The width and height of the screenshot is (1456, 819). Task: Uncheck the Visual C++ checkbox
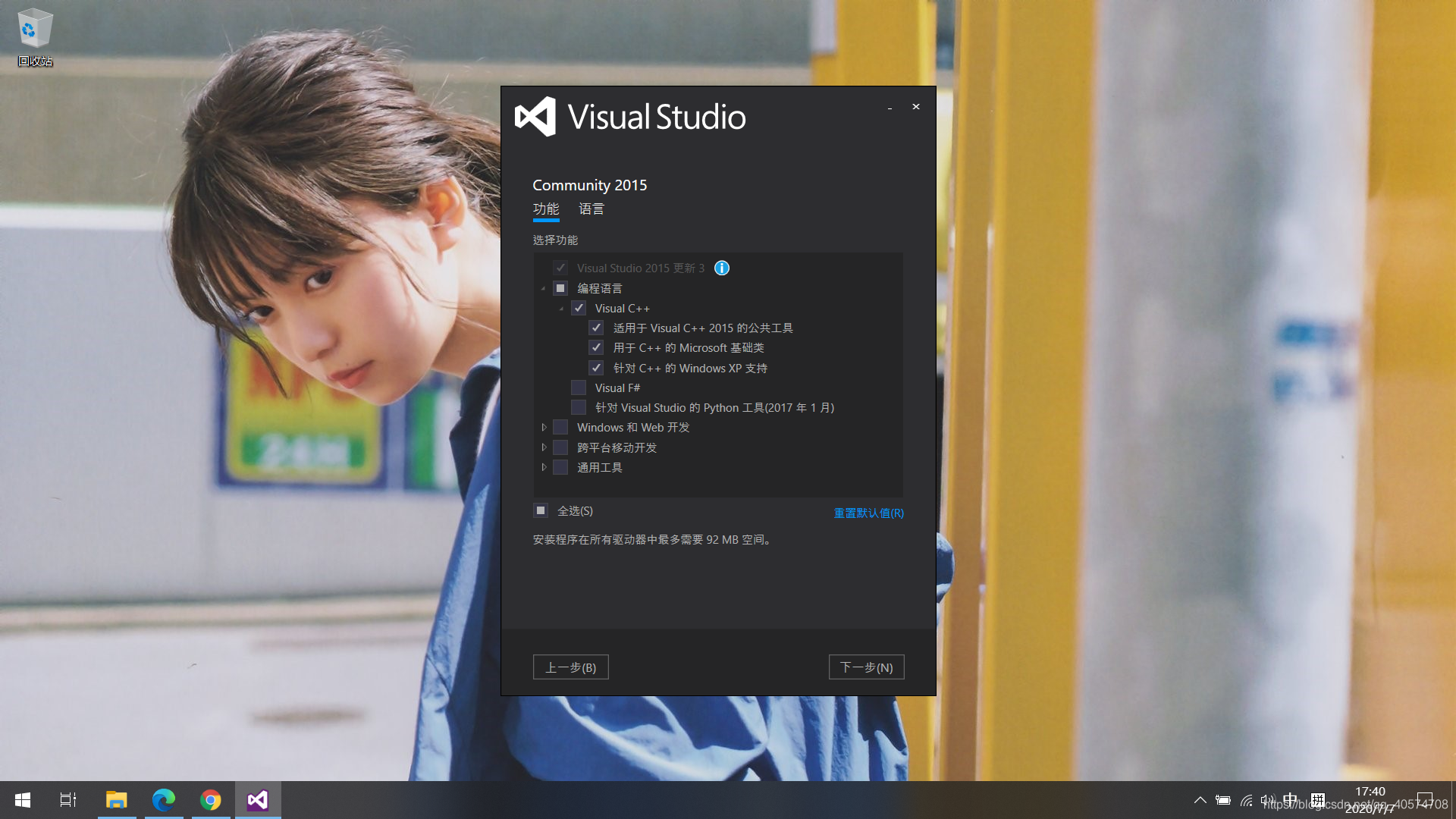coord(579,308)
